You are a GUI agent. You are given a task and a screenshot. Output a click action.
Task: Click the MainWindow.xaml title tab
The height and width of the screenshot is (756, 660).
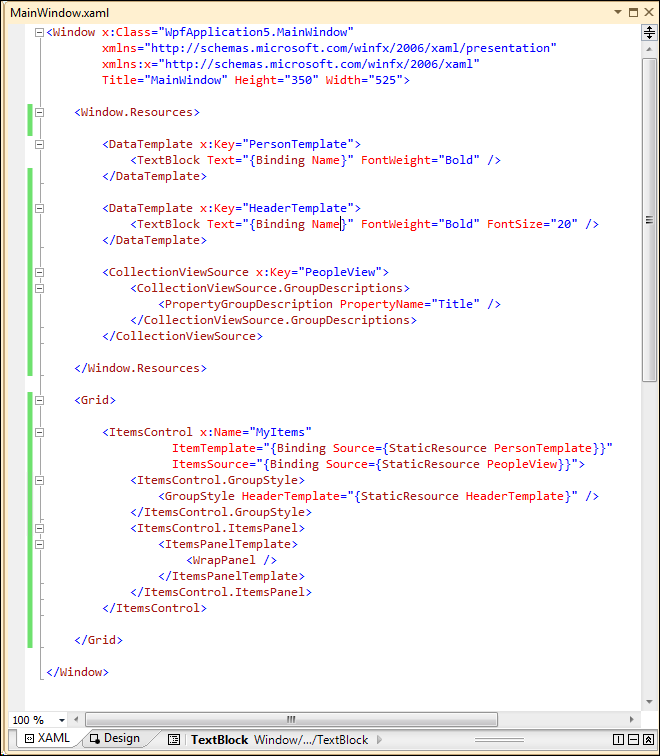click(x=60, y=13)
